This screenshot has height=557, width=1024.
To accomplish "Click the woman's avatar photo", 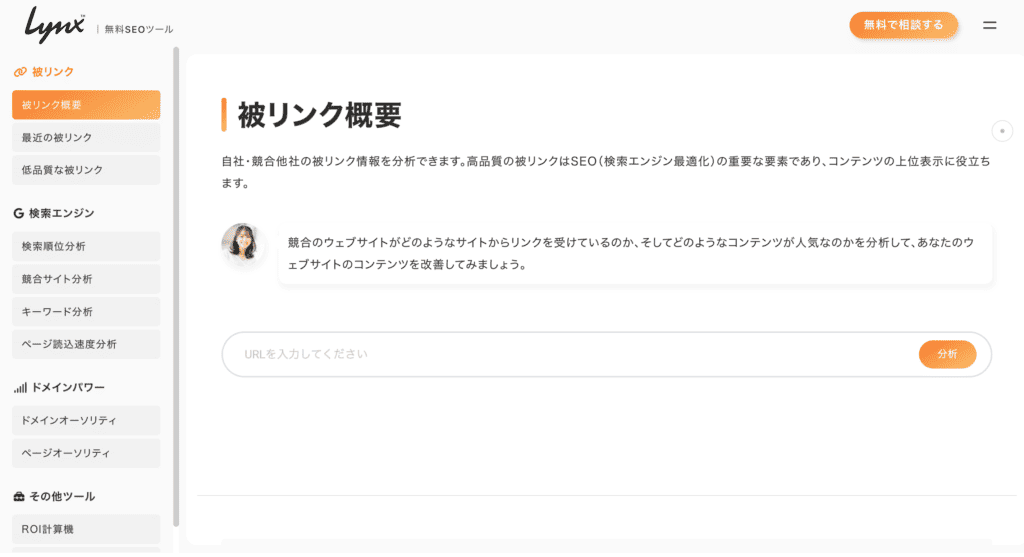I will coord(242,244).
